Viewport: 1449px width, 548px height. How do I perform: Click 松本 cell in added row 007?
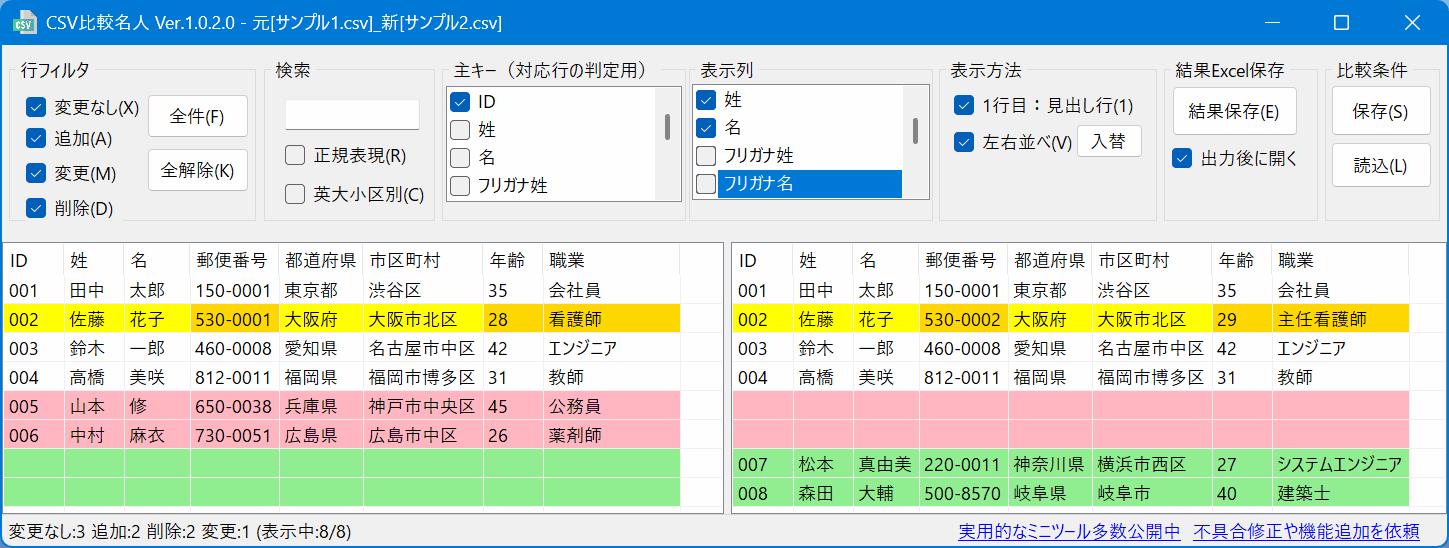[x=823, y=464]
